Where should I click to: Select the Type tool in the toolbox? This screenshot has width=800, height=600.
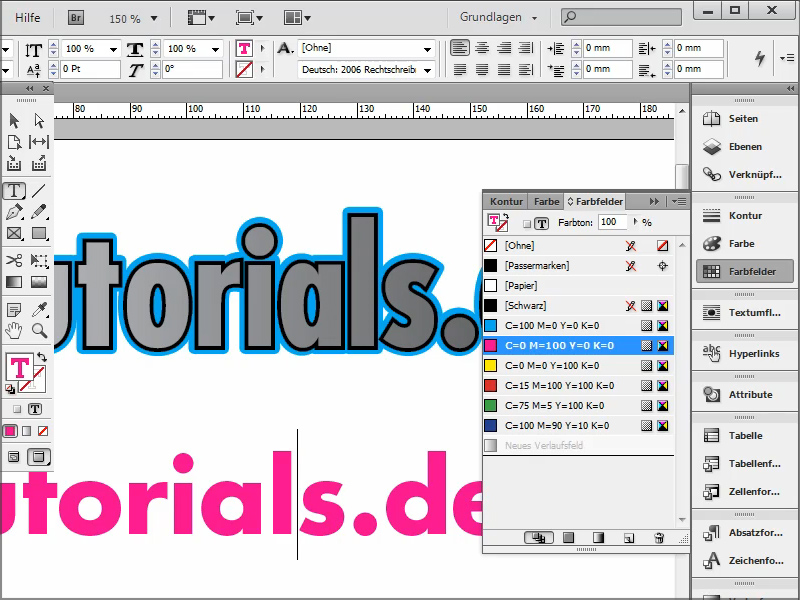click(14, 190)
